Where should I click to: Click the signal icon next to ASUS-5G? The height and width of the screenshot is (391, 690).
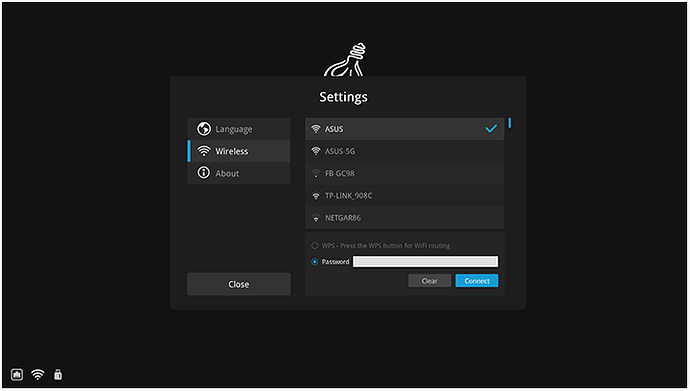tap(316, 151)
